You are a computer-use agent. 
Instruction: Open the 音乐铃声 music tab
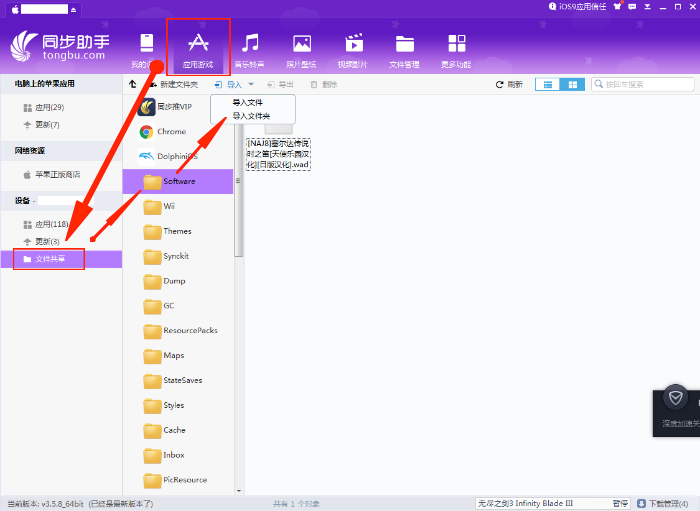pos(250,50)
